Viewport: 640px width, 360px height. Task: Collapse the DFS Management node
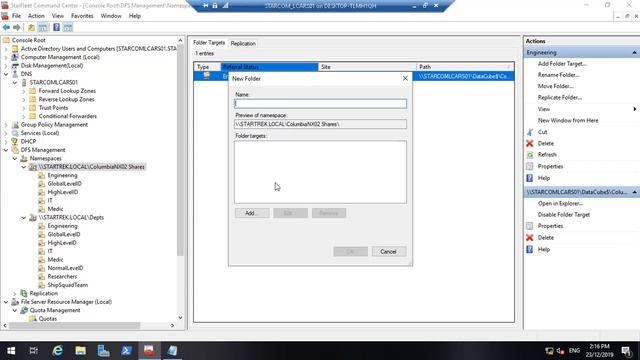coord(6,150)
